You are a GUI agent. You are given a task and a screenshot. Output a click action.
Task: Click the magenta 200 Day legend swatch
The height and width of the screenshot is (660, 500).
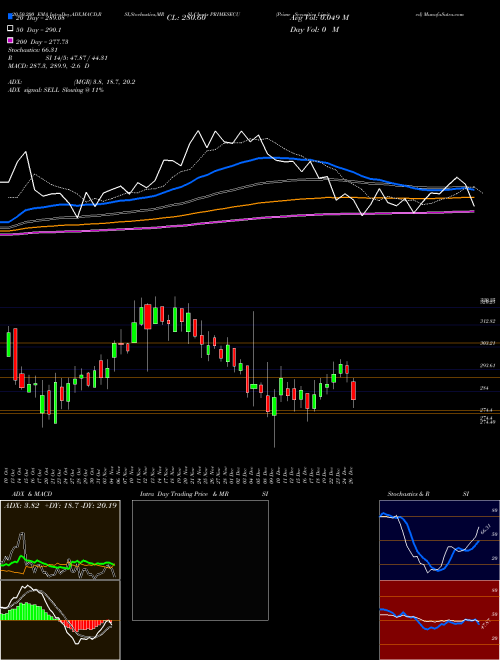(10, 41)
